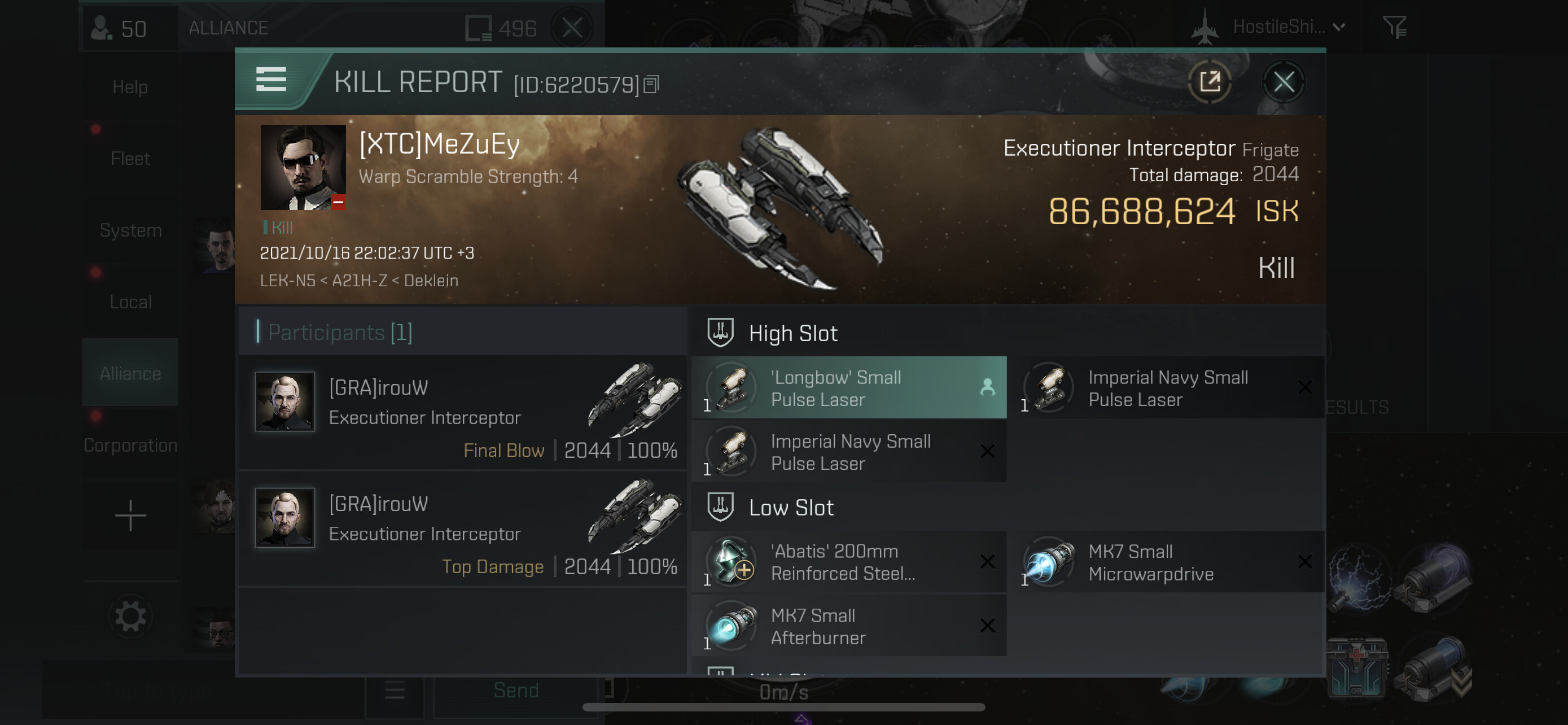The image size is (1568, 725).
Task: Collapse the High Slot section
Action: pos(773,333)
